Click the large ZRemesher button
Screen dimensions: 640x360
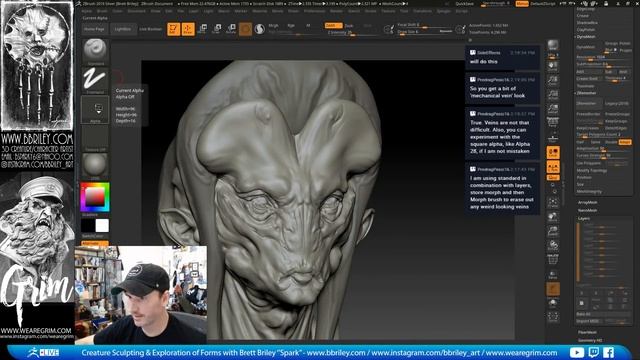[x=589, y=104]
